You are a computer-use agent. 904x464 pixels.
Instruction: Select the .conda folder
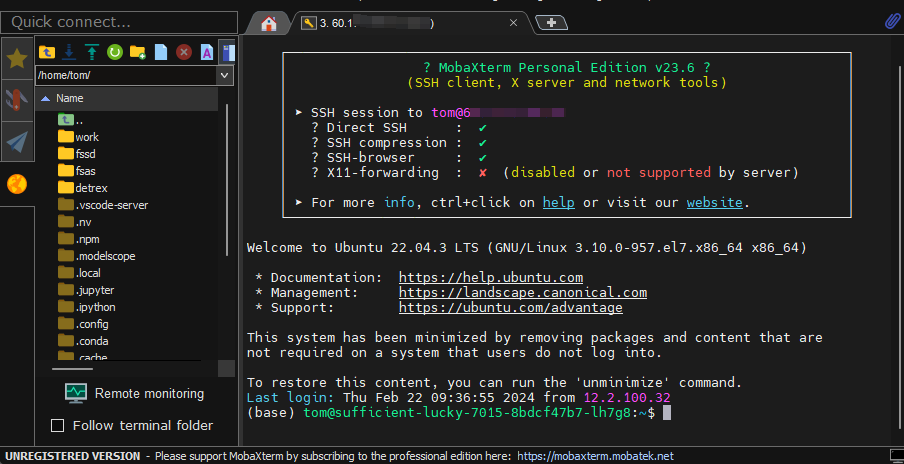pos(83,341)
